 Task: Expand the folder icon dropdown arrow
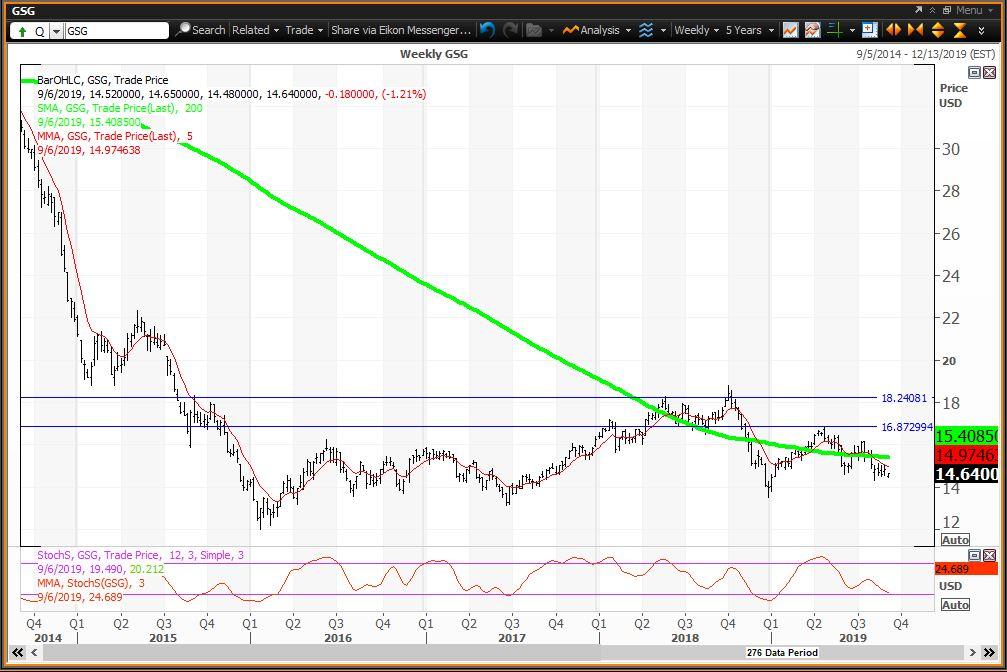pos(551,30)
